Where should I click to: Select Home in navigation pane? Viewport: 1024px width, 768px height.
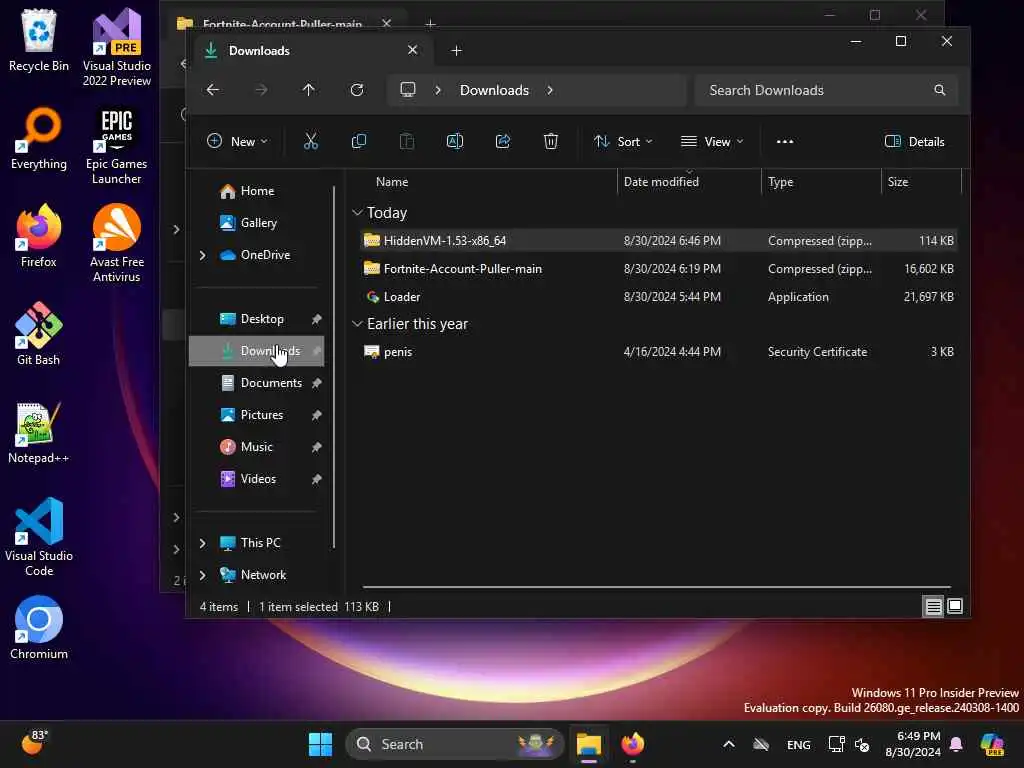coord(257,191)
